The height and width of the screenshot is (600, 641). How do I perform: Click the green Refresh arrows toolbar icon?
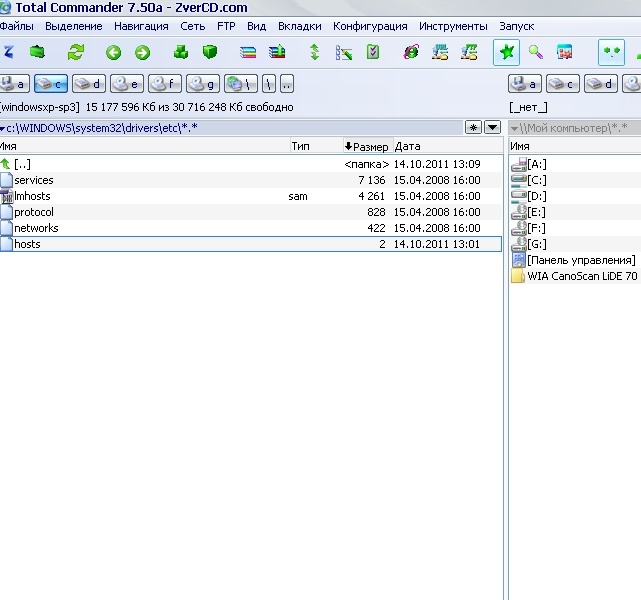(x=76, y=53)
